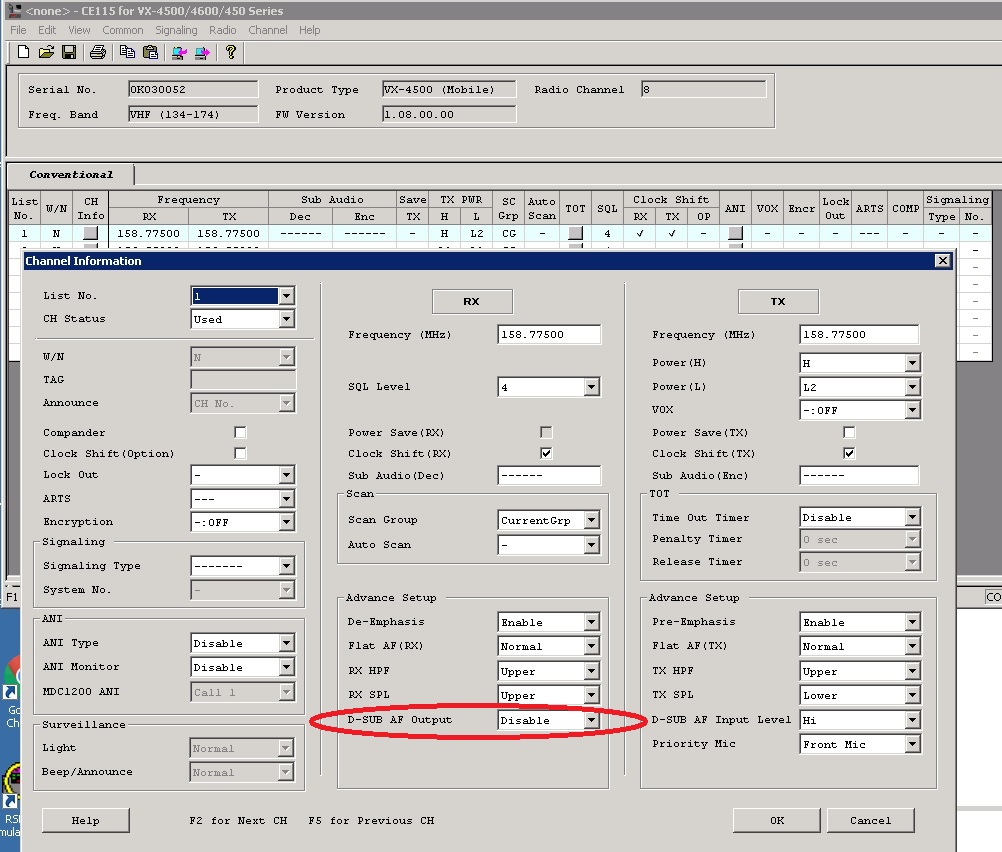Open the Channel menu
The width and height of the screenshot is (1002, 852).
pyautogui.click(x=268, y=30)
